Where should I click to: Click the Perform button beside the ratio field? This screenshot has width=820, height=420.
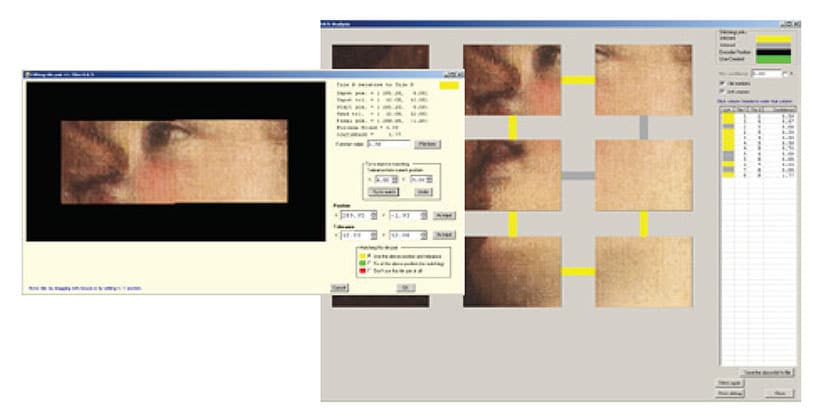click(x=427, y=144)
